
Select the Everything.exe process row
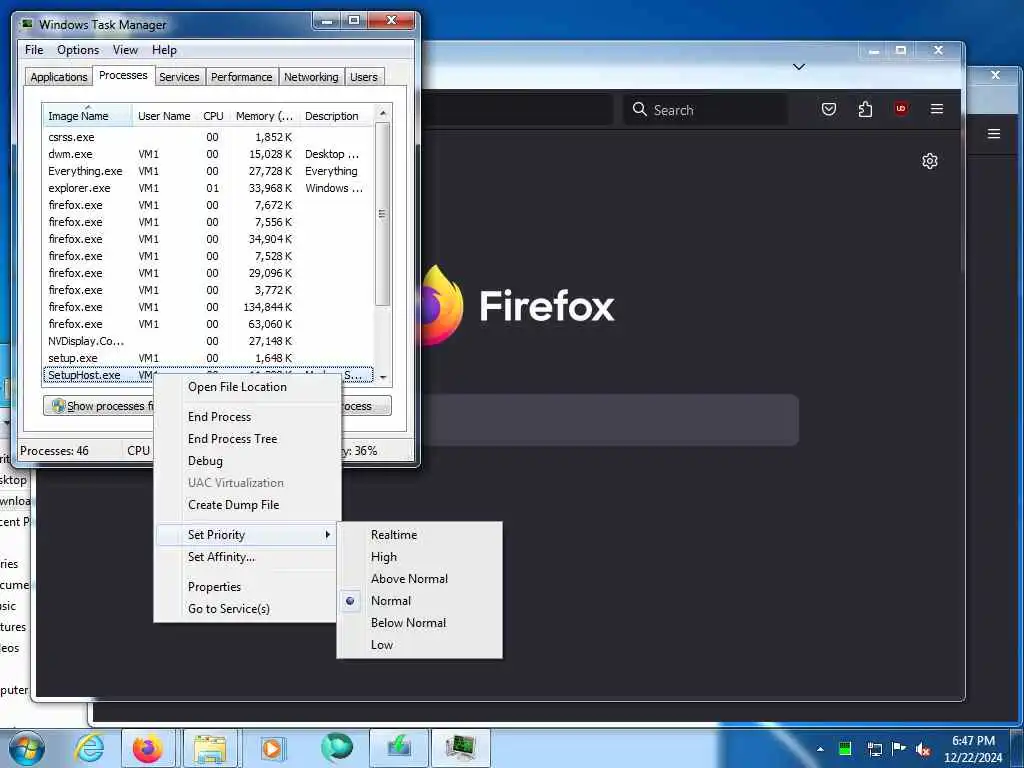point(208,171)
